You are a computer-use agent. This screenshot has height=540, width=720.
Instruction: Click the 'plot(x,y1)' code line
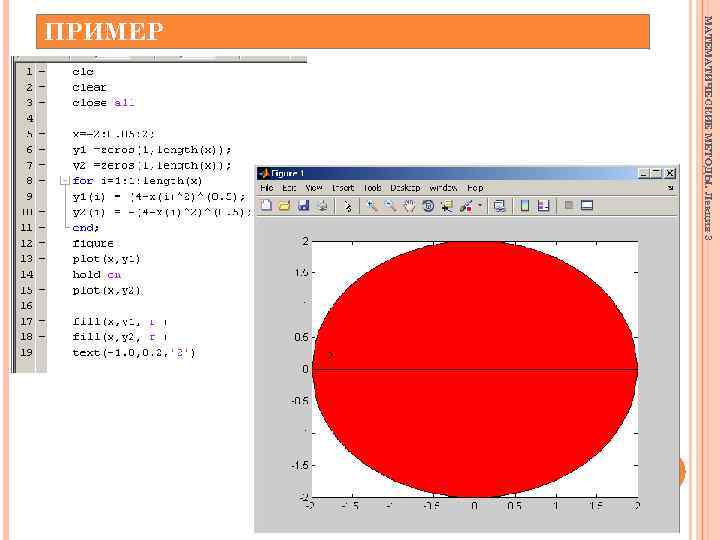(x=106, y=259)
